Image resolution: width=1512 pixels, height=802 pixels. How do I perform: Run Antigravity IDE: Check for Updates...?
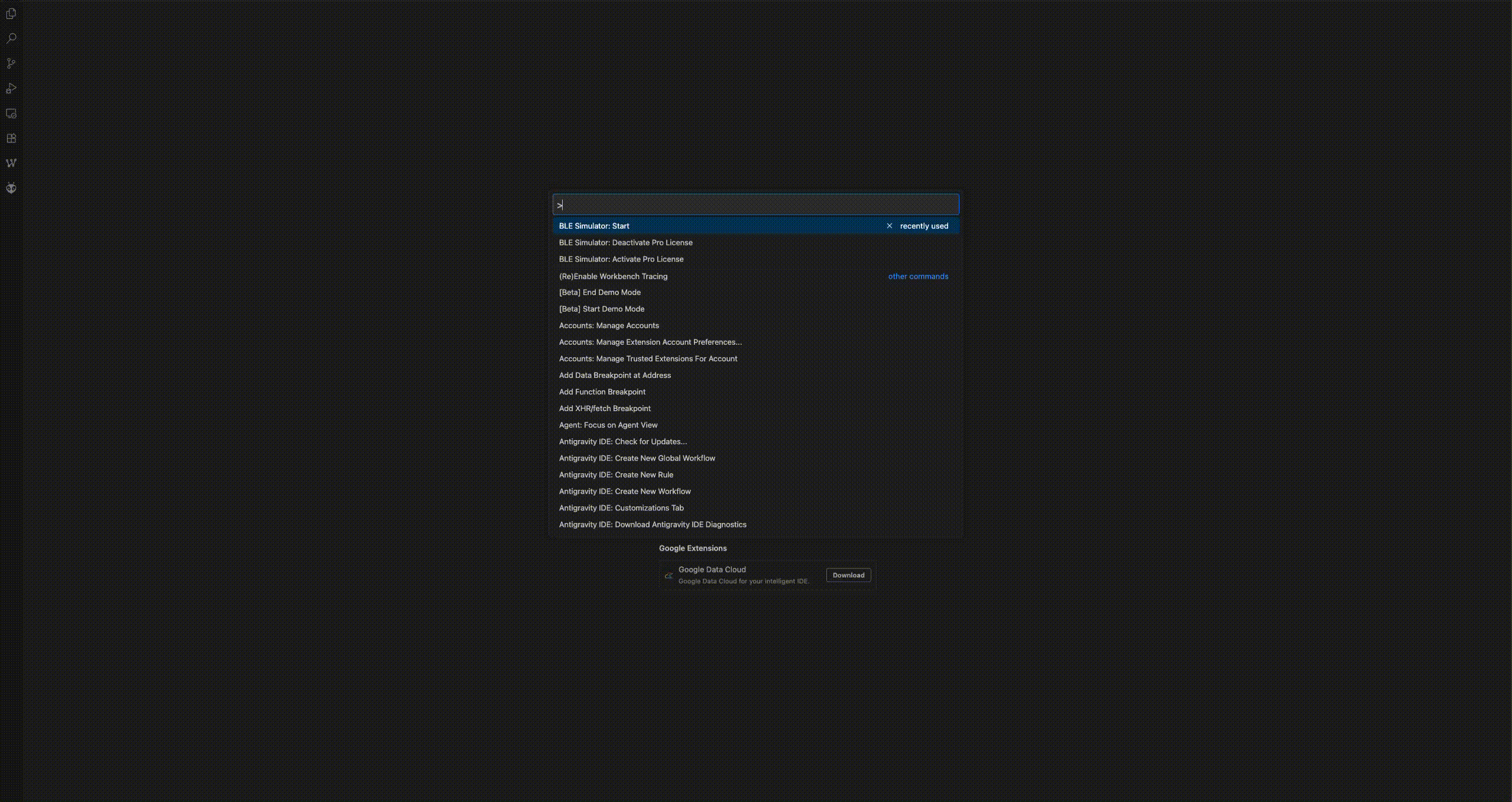pos(755,441)
